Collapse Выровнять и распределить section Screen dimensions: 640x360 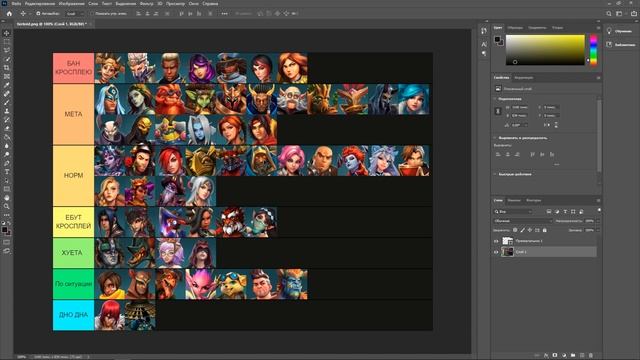click(495, 138)
